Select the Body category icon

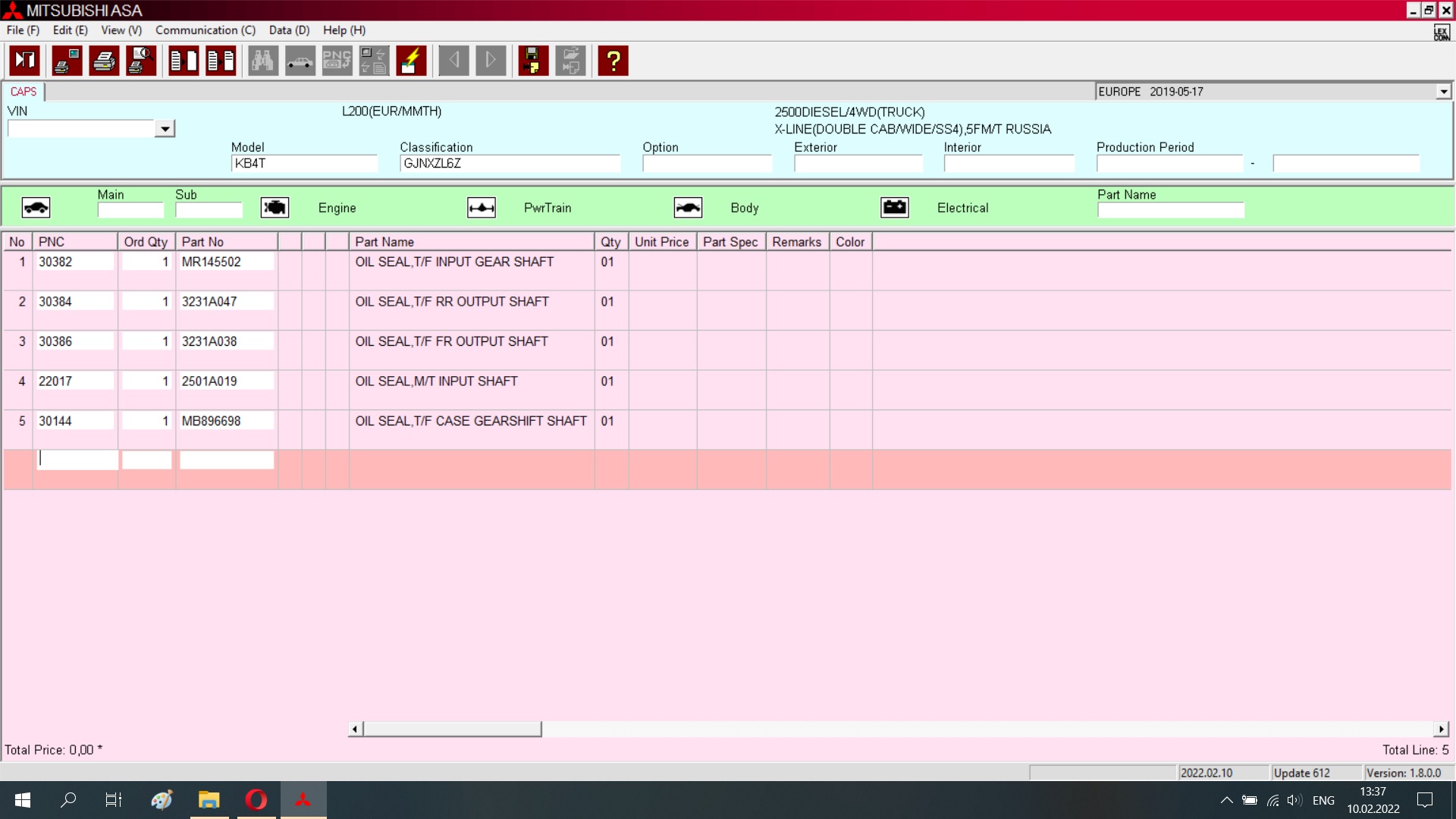688,208
